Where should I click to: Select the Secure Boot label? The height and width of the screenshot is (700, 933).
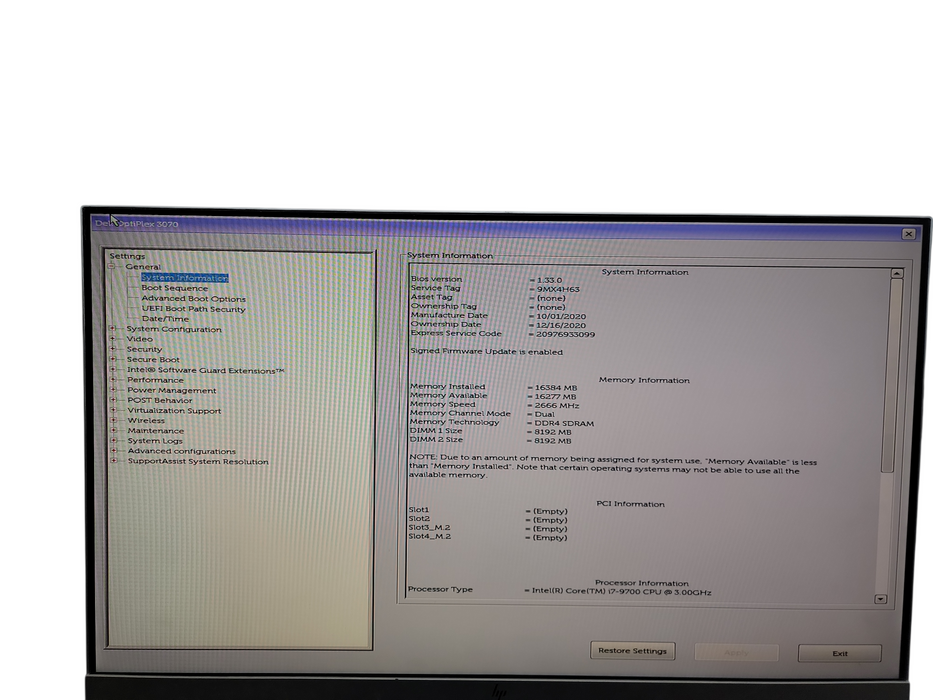tap(153, 360)
